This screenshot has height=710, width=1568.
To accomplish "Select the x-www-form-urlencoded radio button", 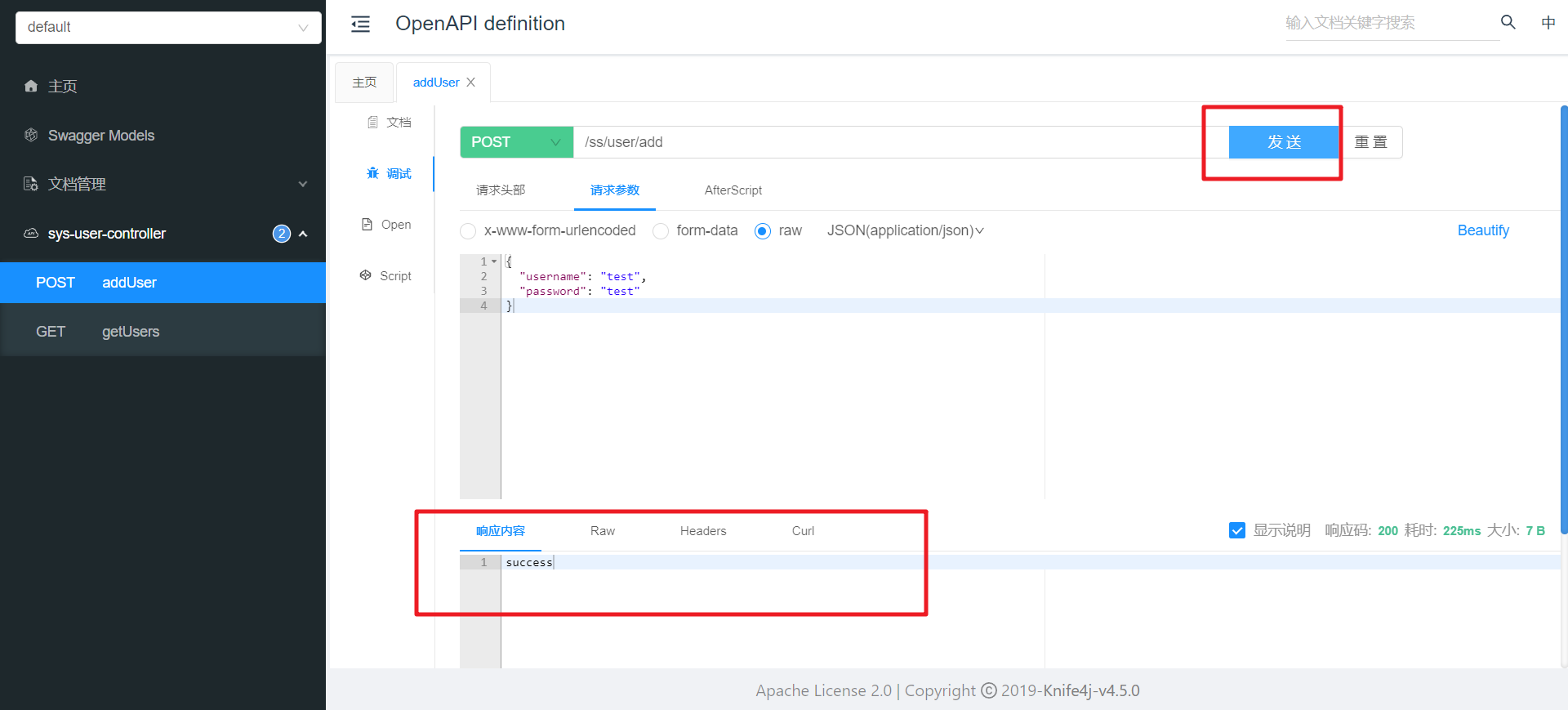I will [468, 231].
